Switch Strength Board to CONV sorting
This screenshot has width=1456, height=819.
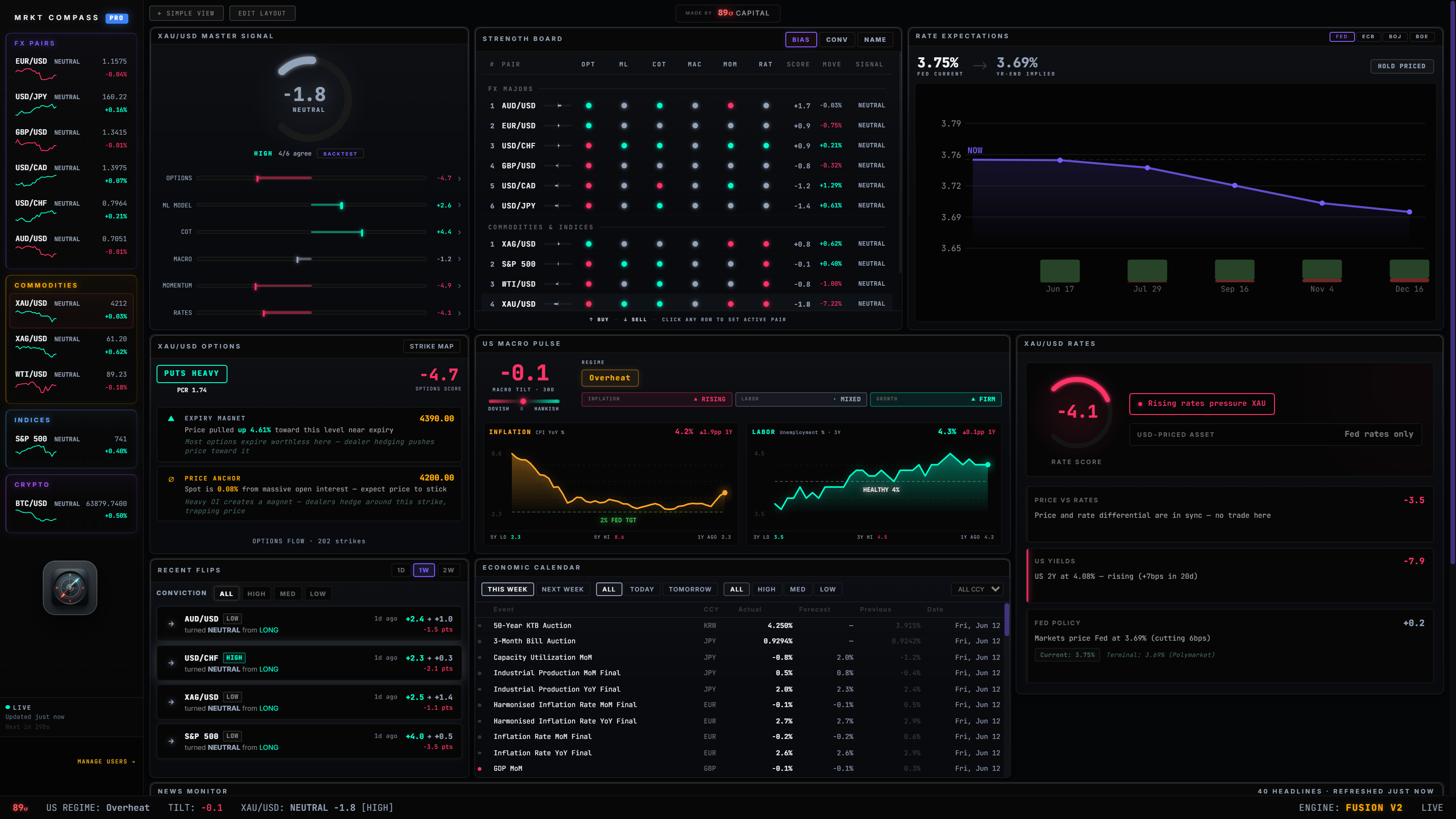click(x=837, y=40)
